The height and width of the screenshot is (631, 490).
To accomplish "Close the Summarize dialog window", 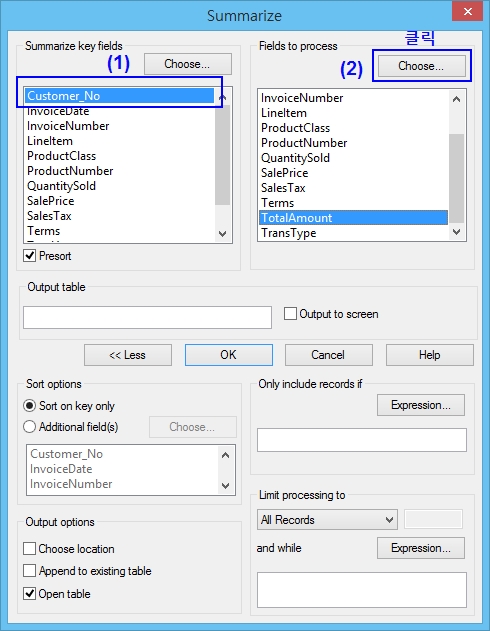I will coord(467,11).
